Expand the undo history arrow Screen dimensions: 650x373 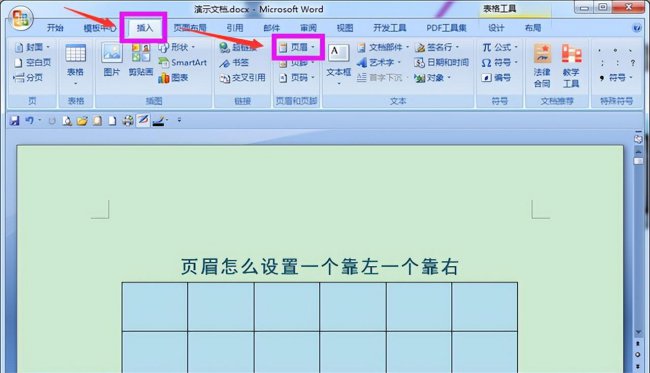coord(40,121)
